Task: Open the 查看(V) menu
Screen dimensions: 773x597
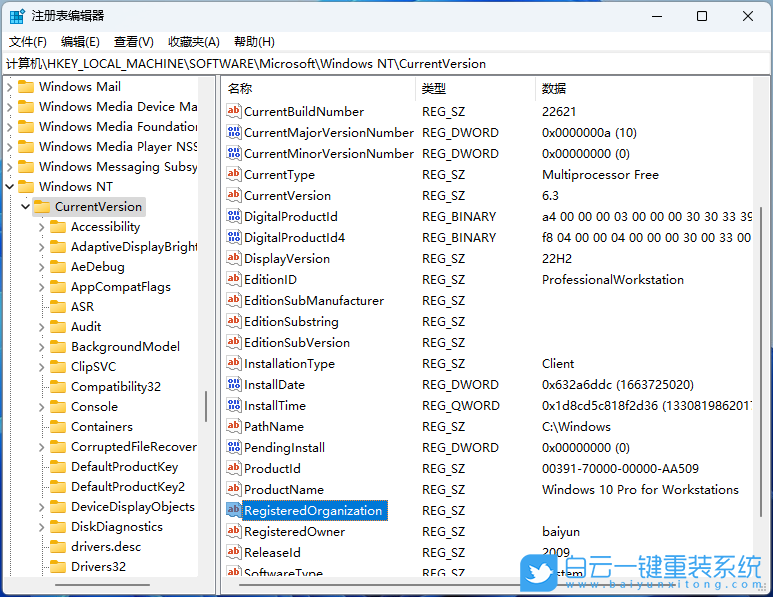Action: coord(134,42)
